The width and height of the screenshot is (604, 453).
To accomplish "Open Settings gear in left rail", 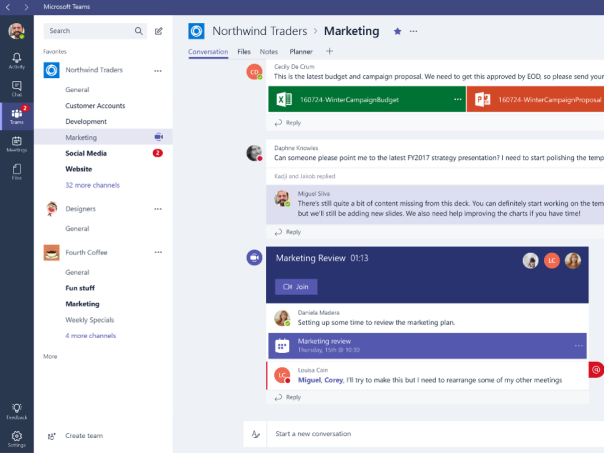I will [x=16, y=437].
